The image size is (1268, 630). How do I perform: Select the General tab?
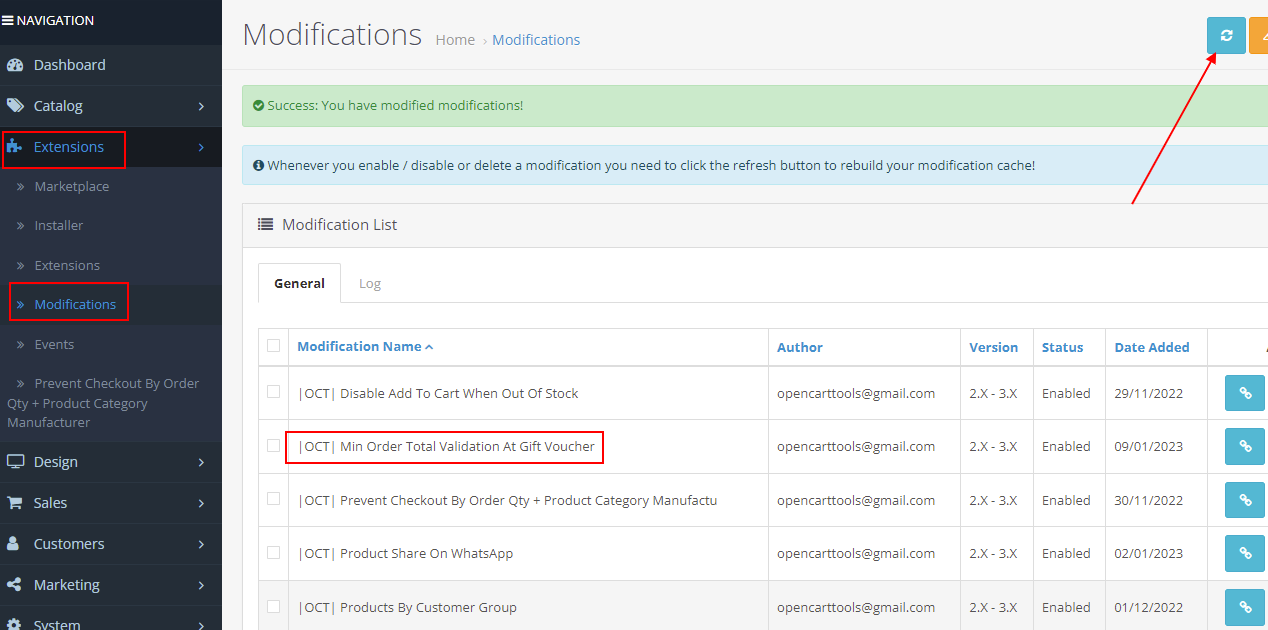click(x=299, y=283)
